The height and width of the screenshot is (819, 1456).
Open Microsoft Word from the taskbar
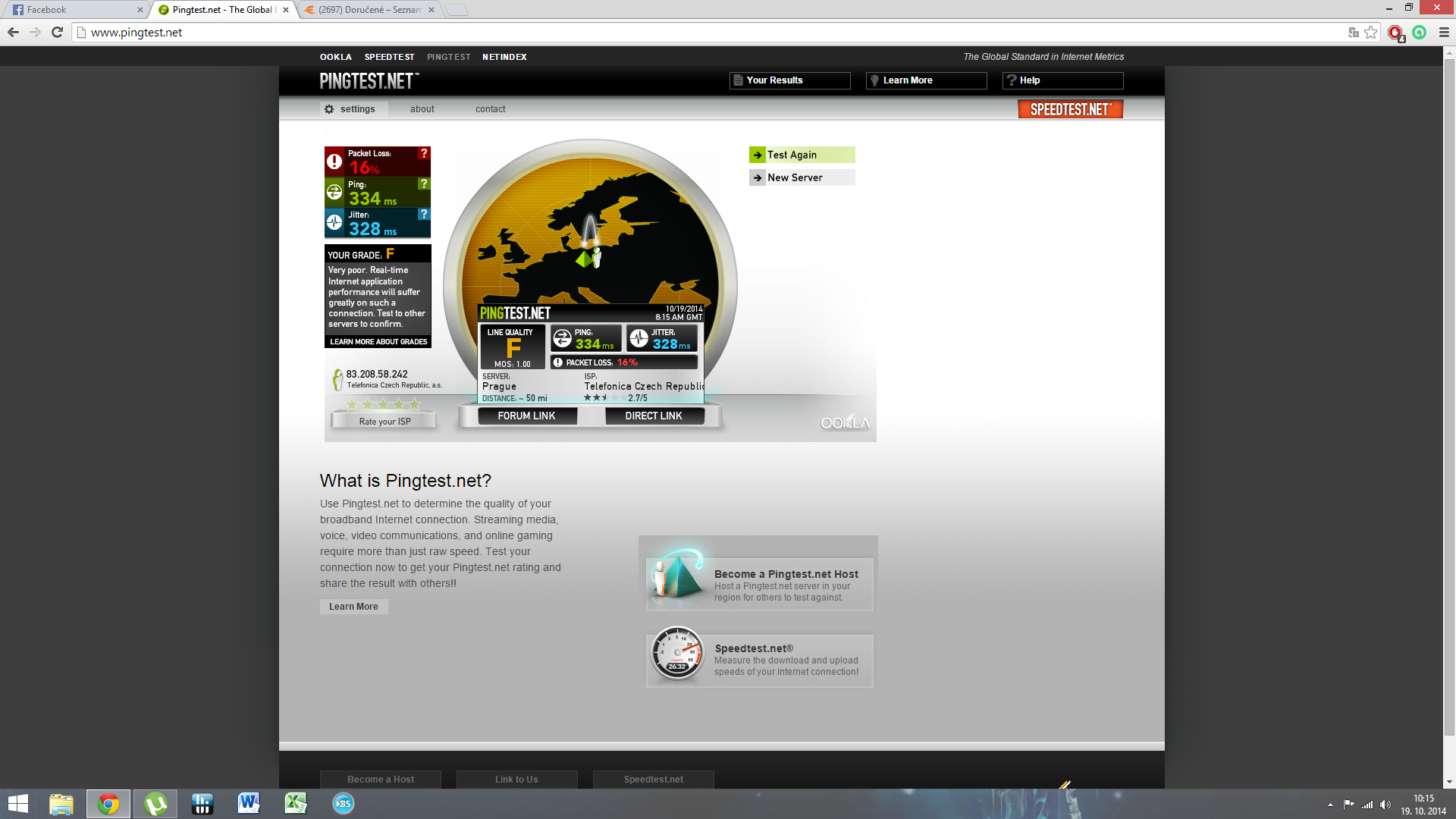coord(249,804)
